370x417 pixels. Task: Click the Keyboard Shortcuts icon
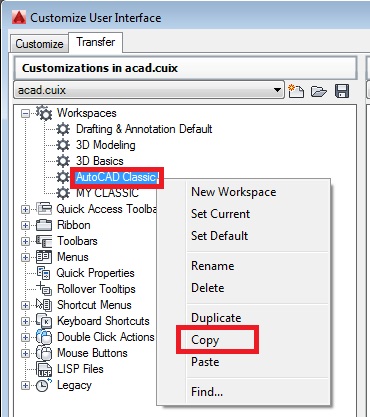(44, 321)
